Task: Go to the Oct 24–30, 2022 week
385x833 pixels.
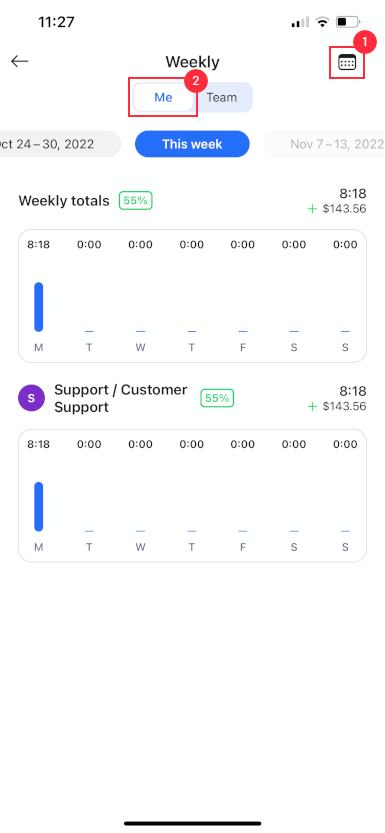Action: pos(59,144)
